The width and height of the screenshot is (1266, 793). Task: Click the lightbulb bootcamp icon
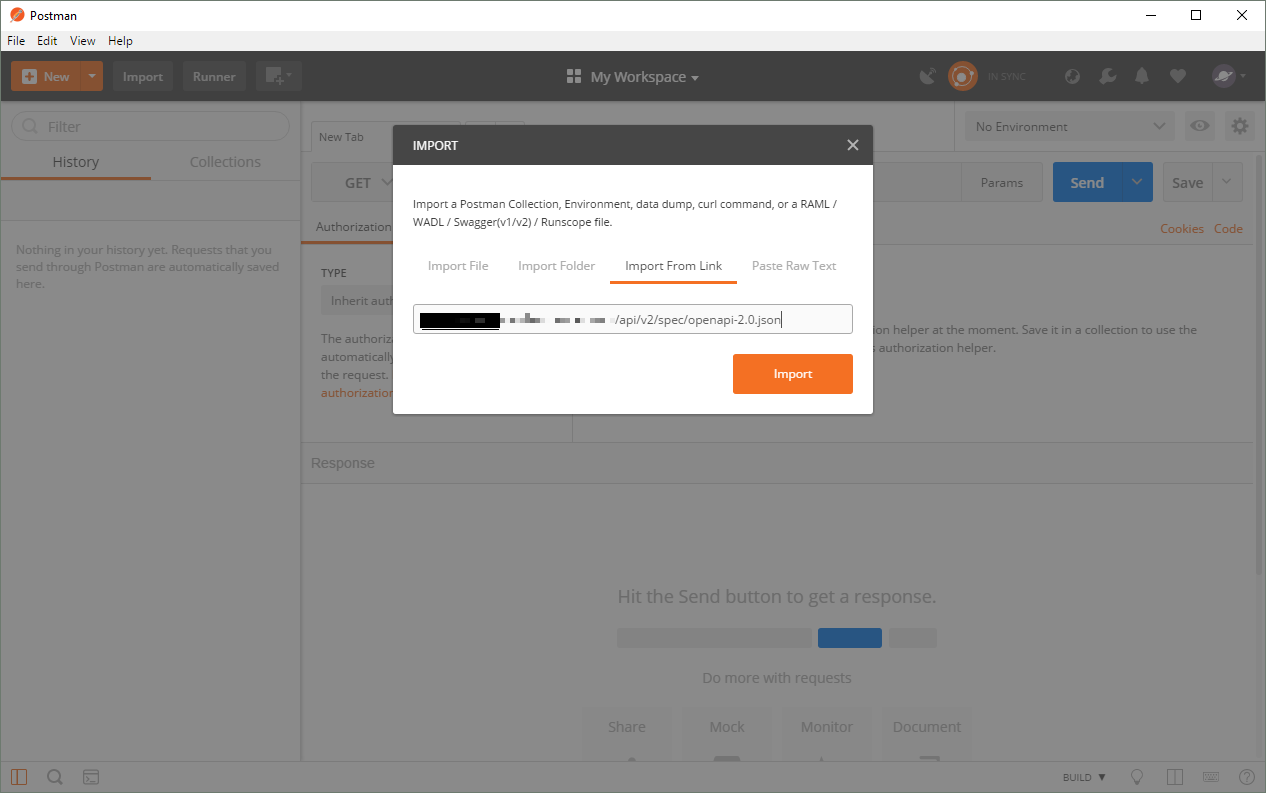tap(1137, 777)
